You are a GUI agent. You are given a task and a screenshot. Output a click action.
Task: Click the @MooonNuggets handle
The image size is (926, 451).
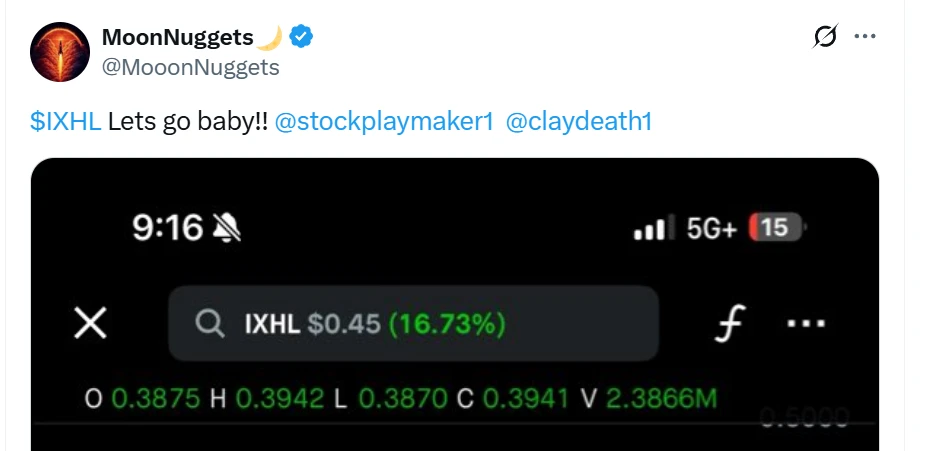pyautogui.click(x=191, y=67)
